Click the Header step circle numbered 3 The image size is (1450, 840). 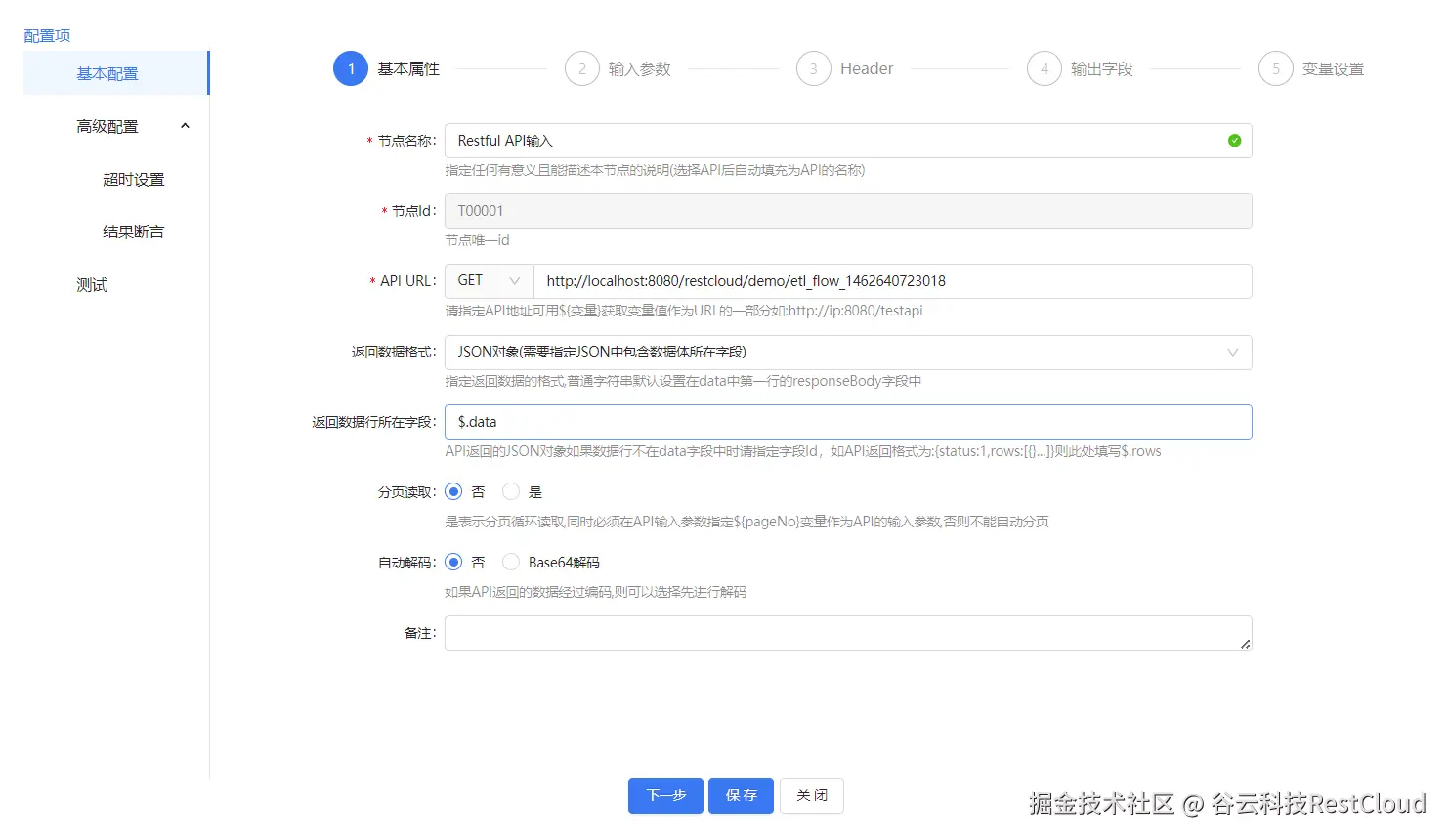click(813, 68)
